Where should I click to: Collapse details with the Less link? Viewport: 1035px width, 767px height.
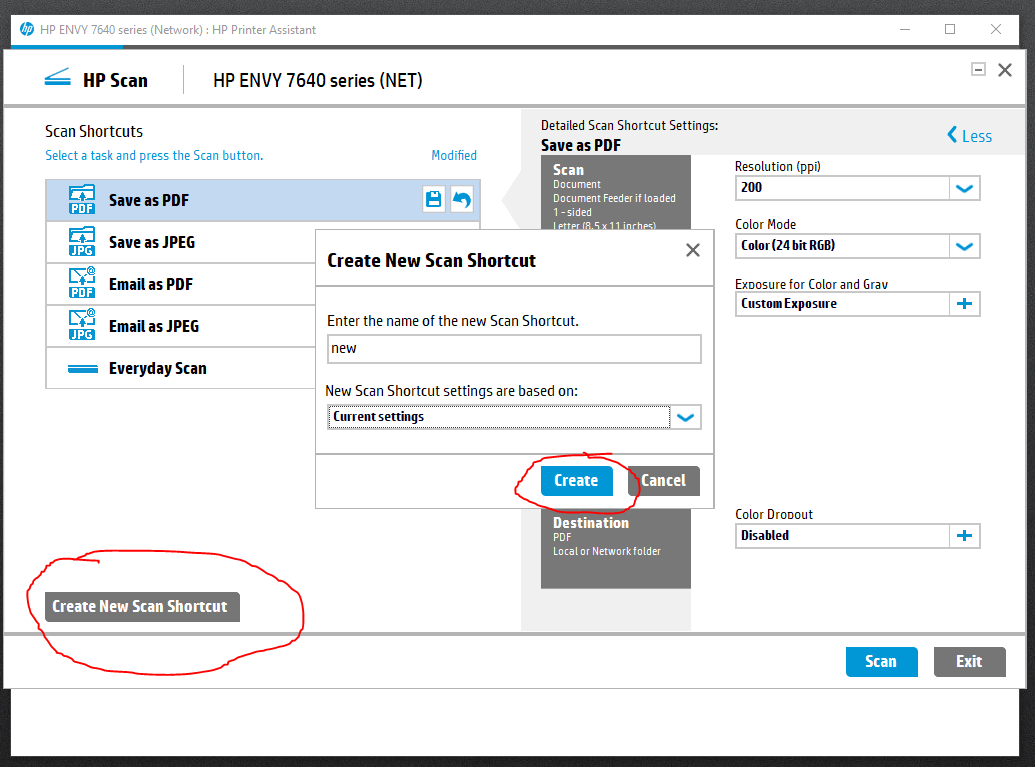pyautogui.click(x=969, y=136)
